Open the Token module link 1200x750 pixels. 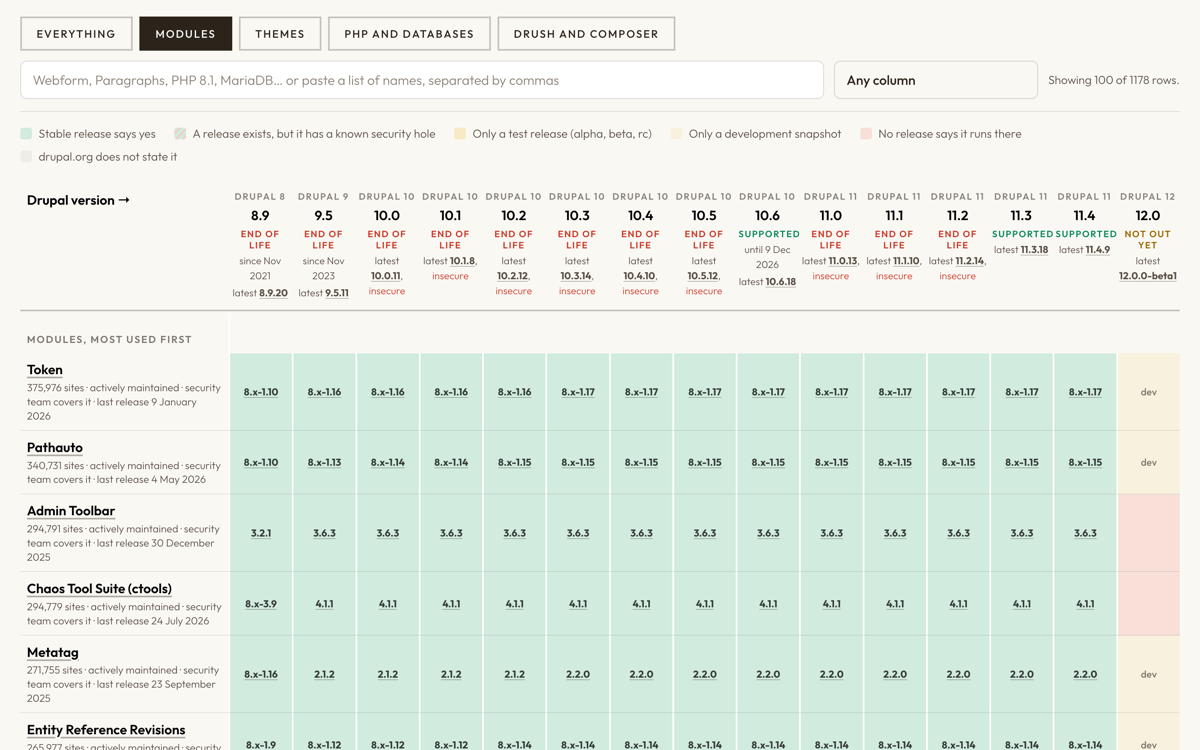[x=45, y=370]
